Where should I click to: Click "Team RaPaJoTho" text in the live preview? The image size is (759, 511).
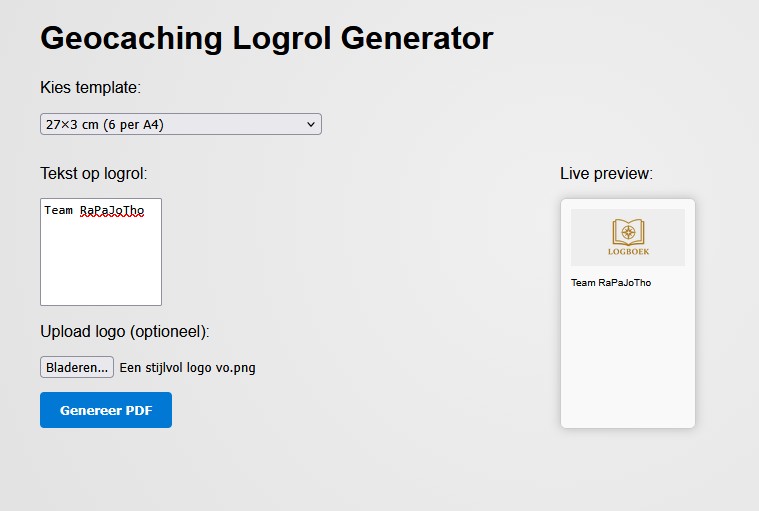[x=611, y=283]
